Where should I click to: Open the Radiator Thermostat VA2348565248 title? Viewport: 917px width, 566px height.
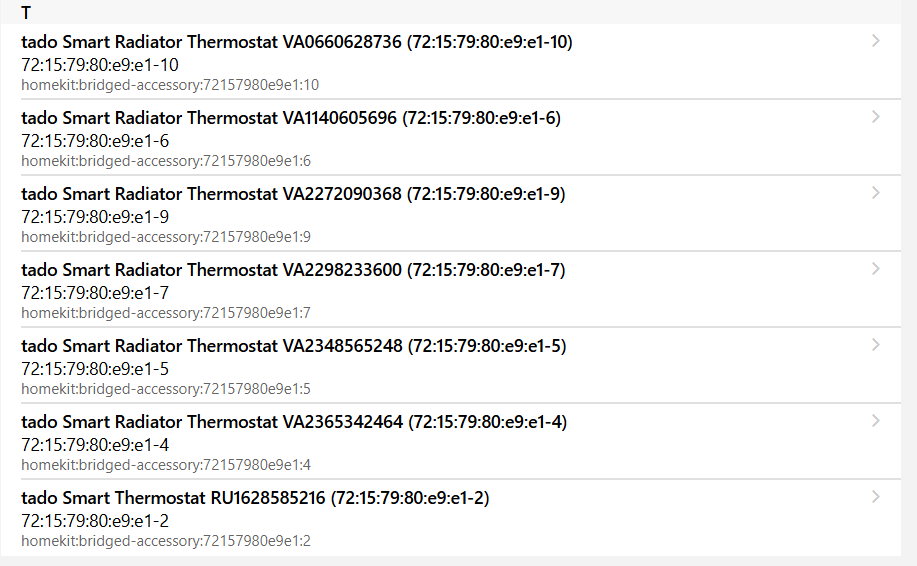click(x=293, y=346)
